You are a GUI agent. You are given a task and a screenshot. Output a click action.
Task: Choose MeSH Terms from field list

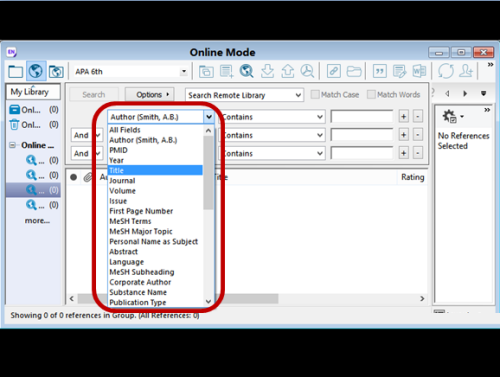(x=130, y=221)
